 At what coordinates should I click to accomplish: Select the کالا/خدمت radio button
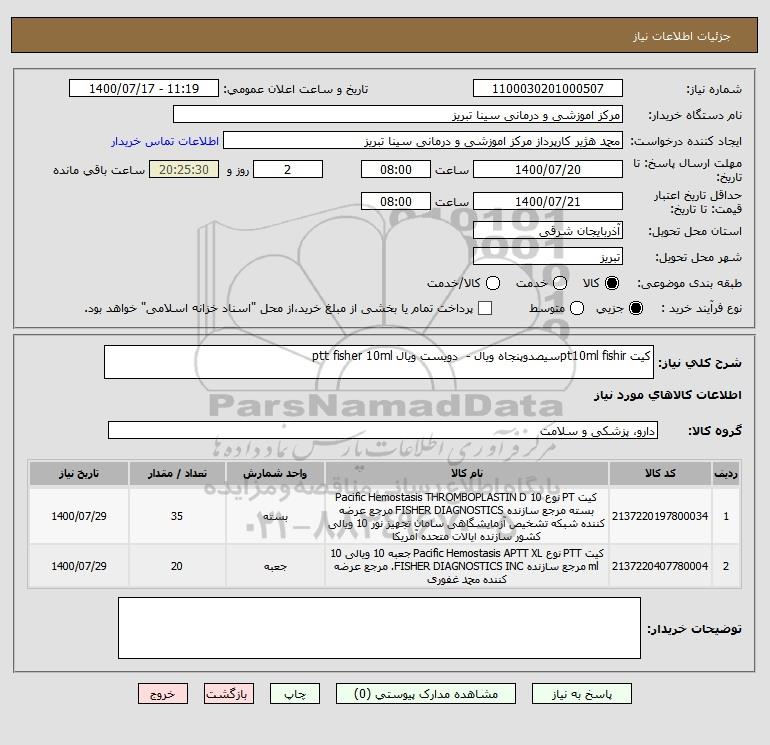coord(493,283)
